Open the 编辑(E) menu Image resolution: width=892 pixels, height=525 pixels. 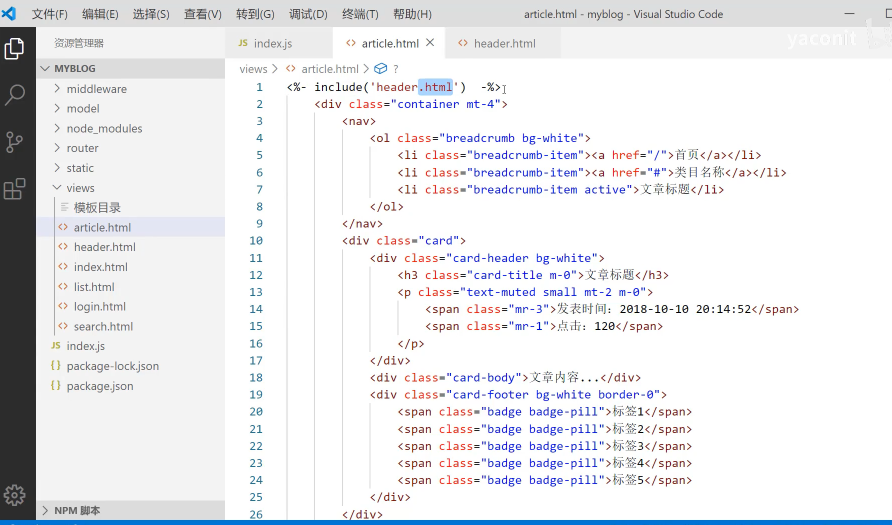coord(100,14)
